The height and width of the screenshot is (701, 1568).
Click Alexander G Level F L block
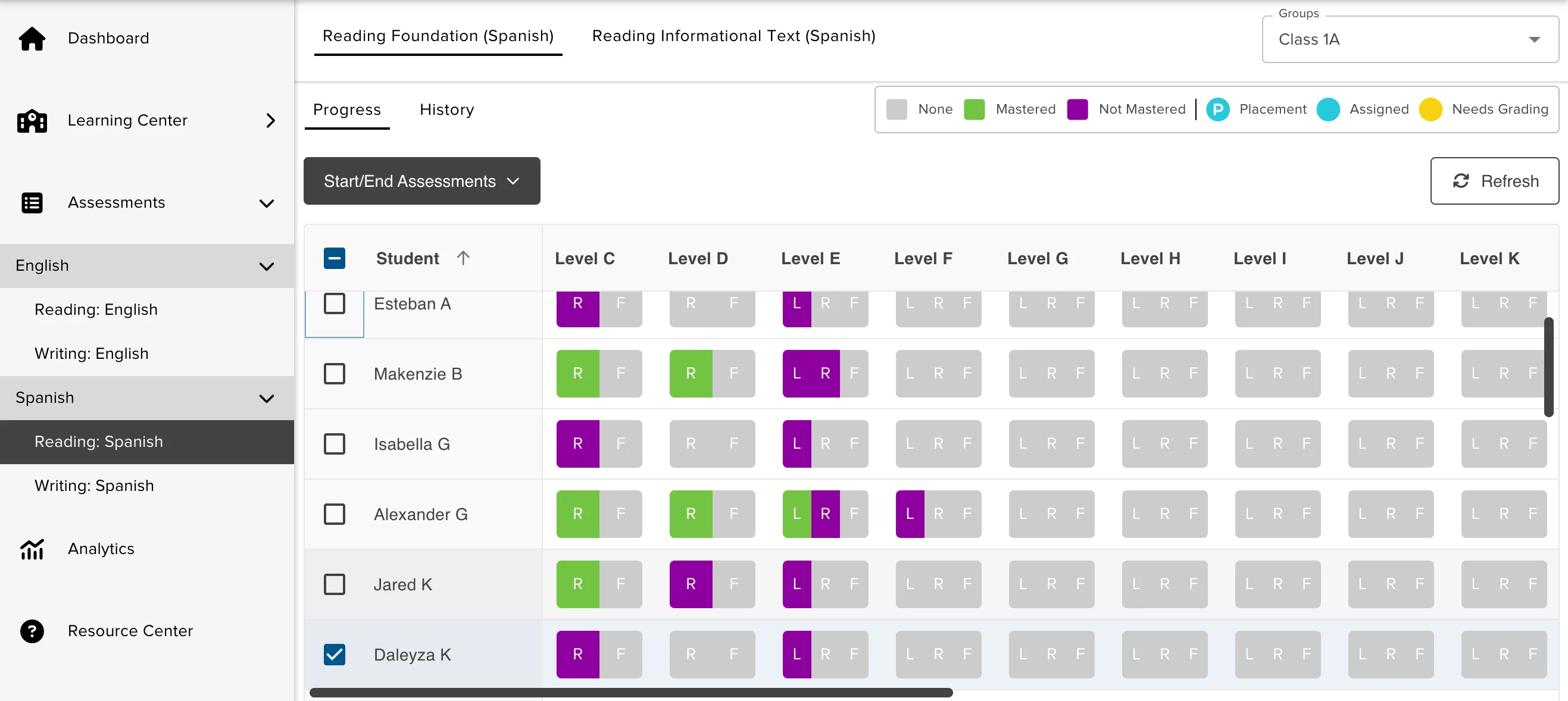coord(910,514)
